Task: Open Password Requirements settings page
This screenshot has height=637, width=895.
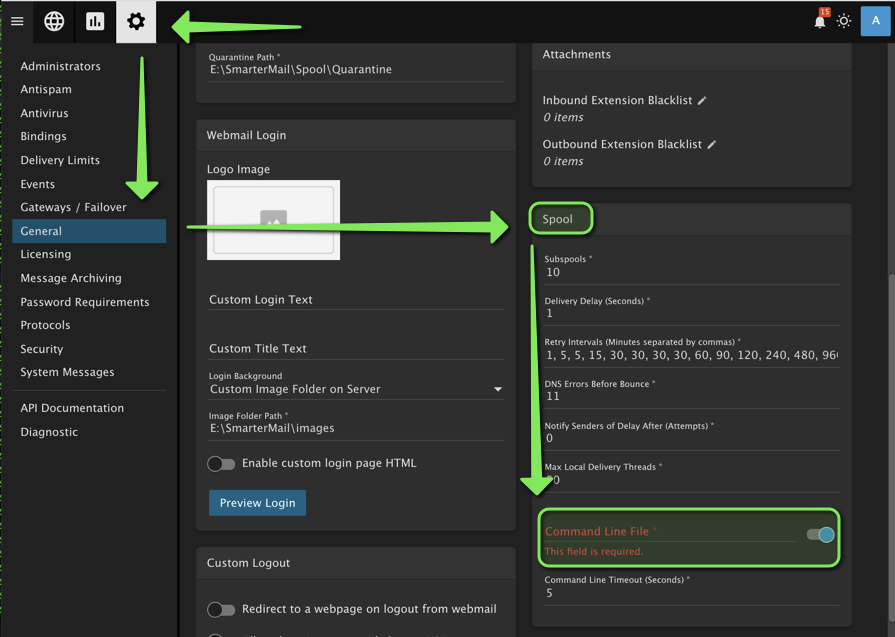Action: tap(85, 302)
